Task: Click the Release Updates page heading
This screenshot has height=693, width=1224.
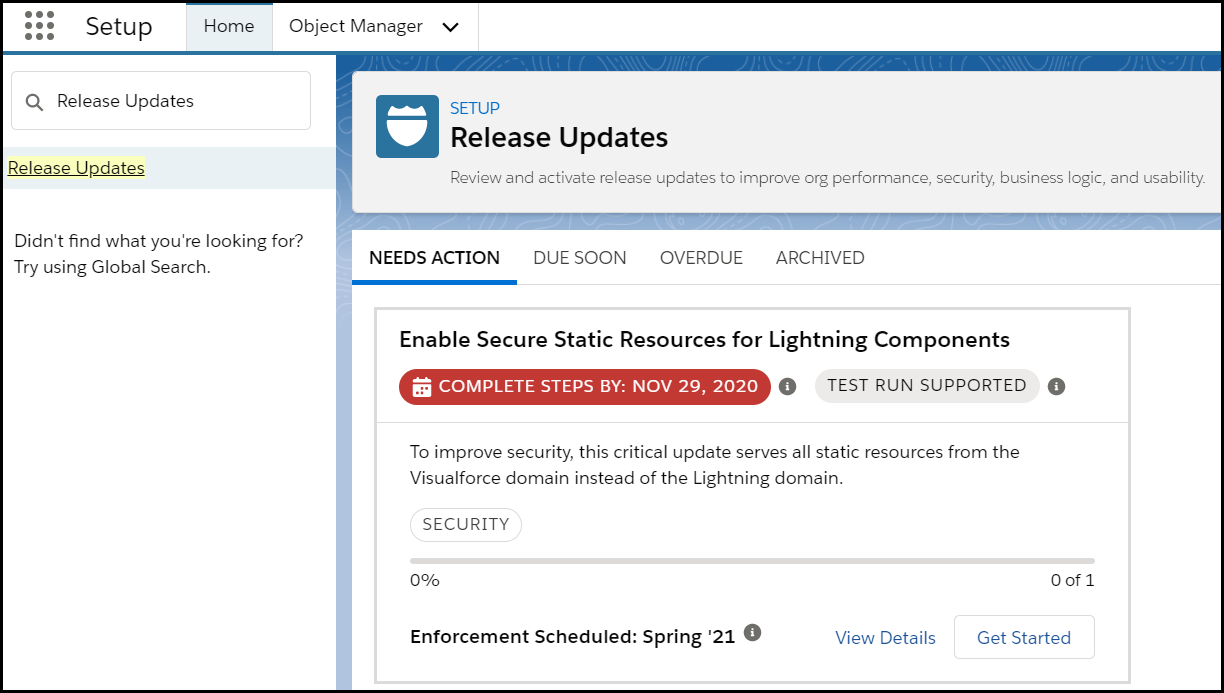Action: pyautogui.click(x=559, y=137)
